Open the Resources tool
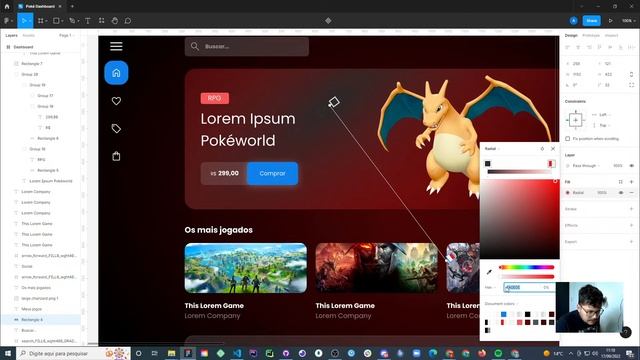This screenshot has height=360, width=640. (102, 20)
